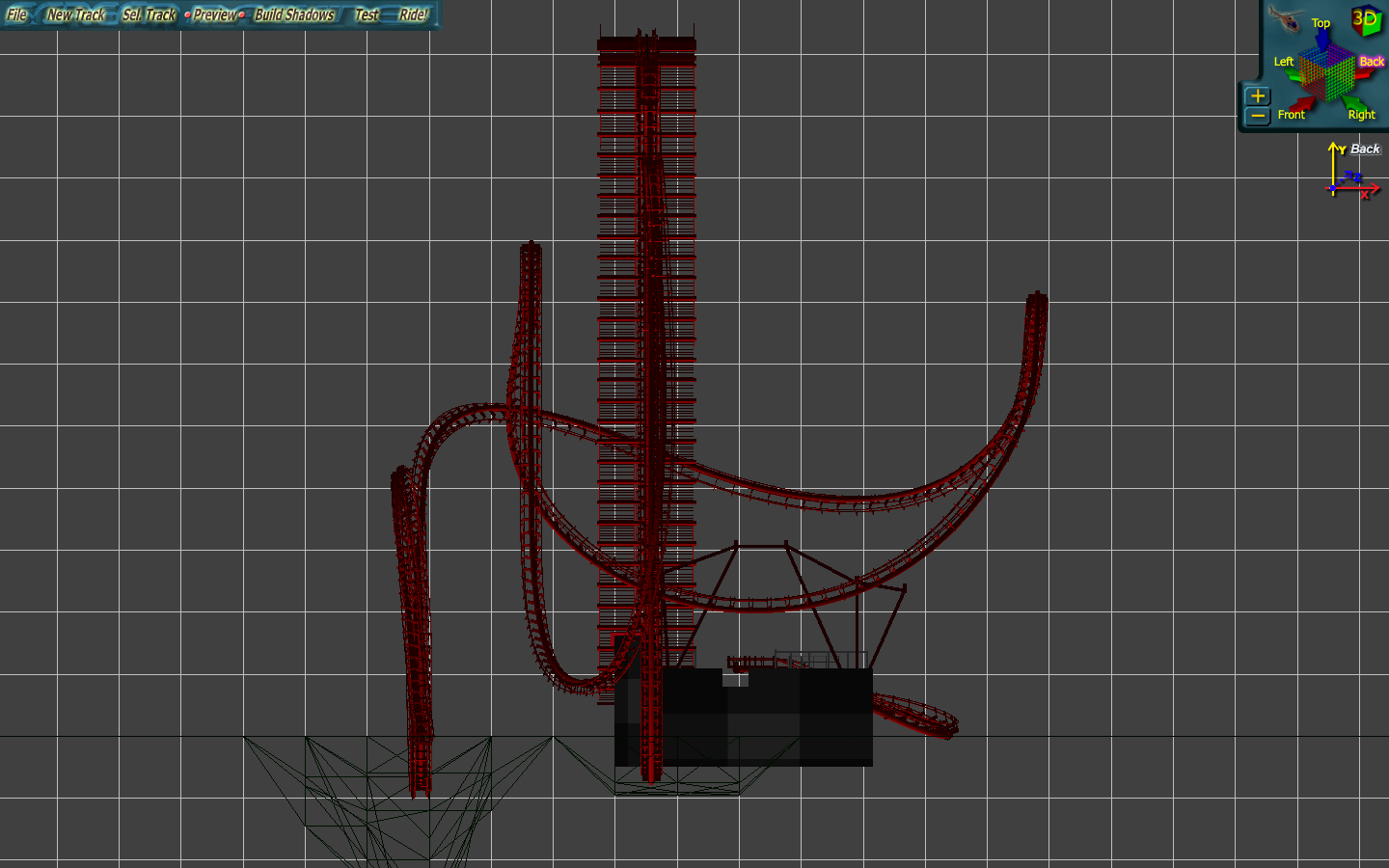1389x868 pixels.
Task: Click the Build Shadows menu item
Action: point(294,14)
